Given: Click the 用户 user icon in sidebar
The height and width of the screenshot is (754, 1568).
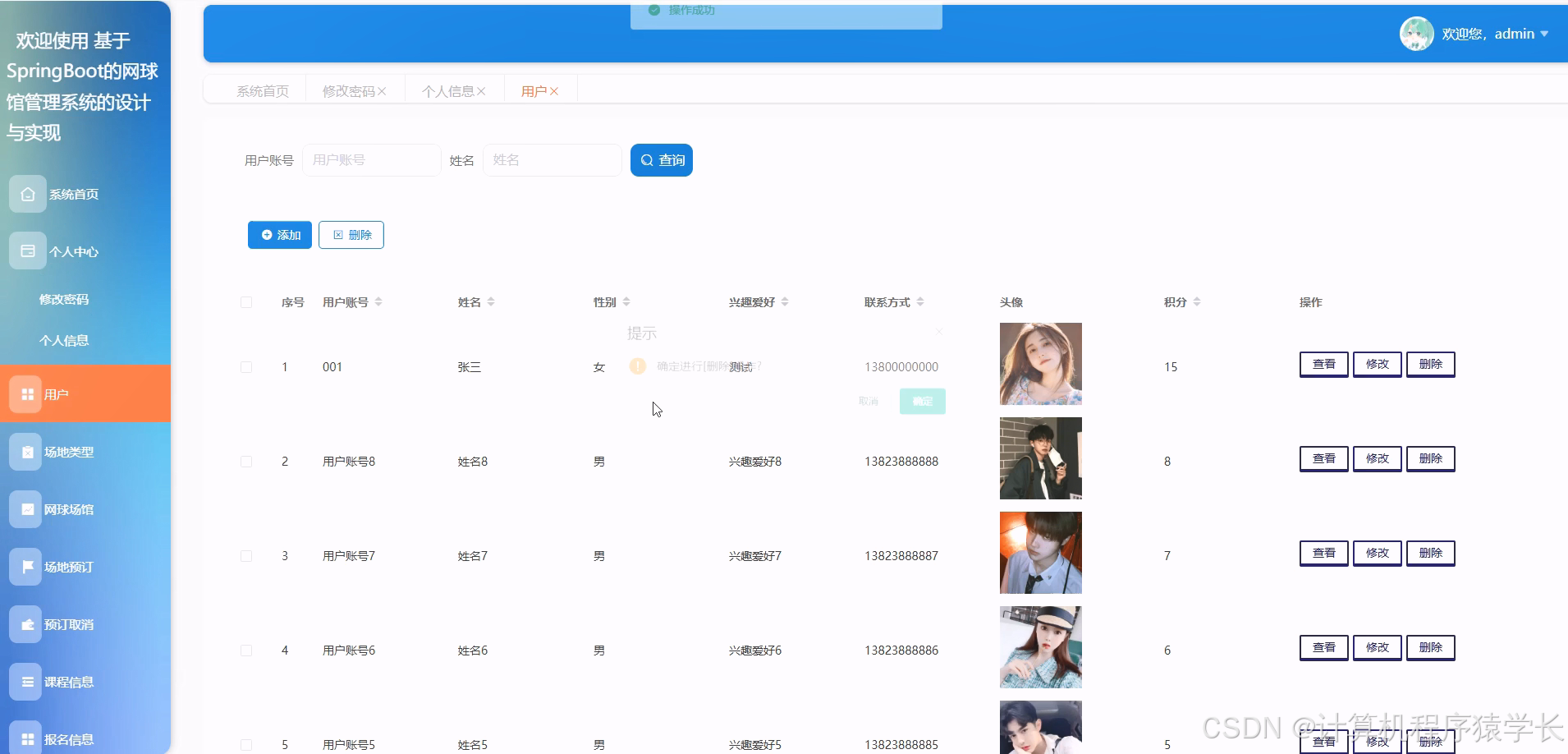Looking at the screenshot, I should 27,393.
